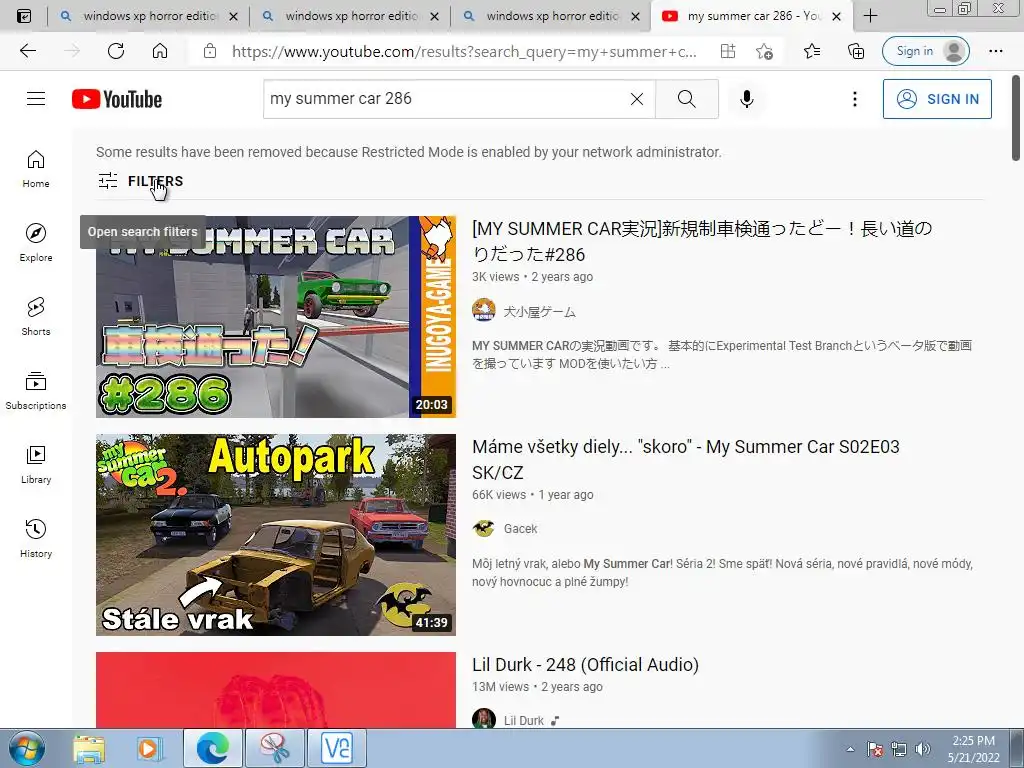The height and width of the screenshot is (768, 1024).
Task: Click the page vertical scrollbar
Action: [1016, 118]
